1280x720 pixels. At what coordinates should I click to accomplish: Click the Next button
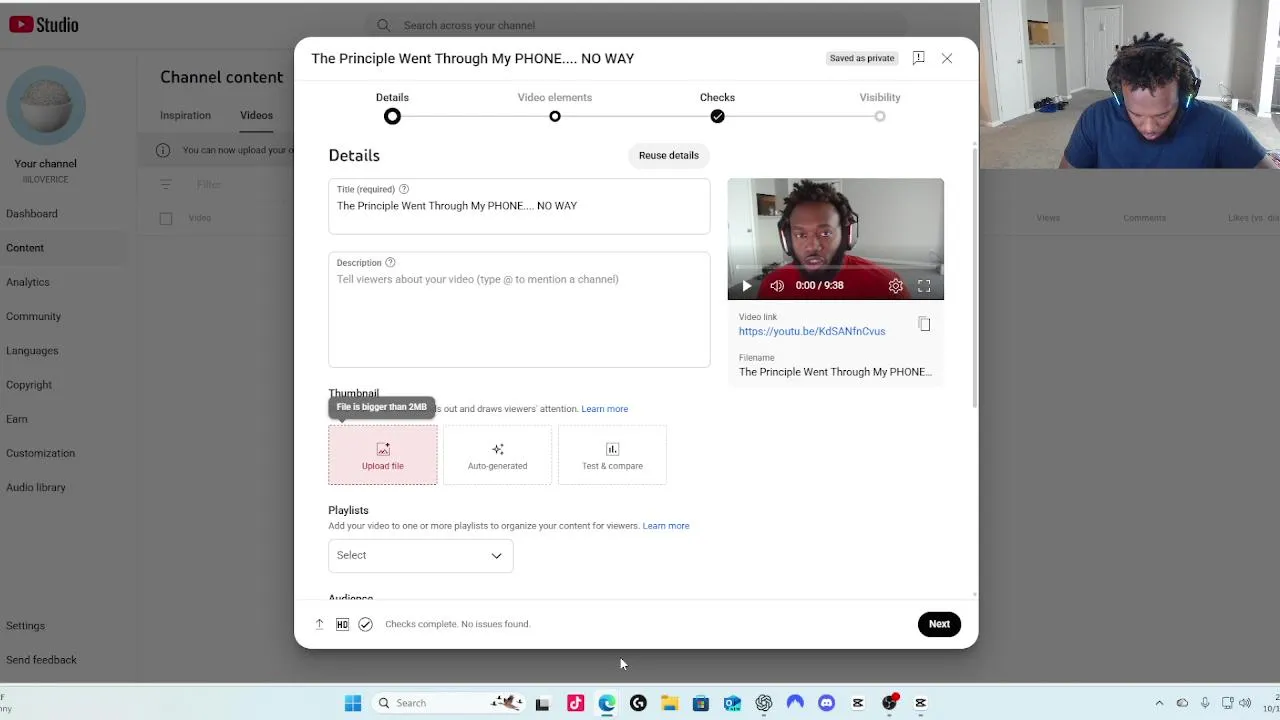tap(939, 624)
